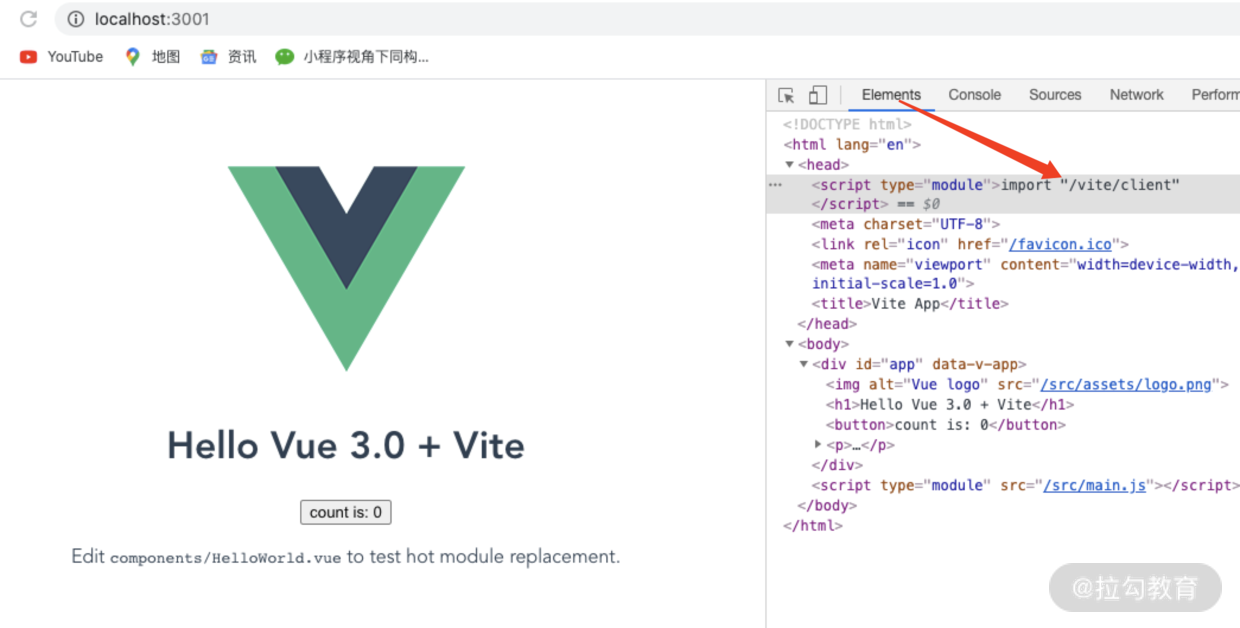Follow the /favicon.ico link
This screenshot has height=628, width=1240.
[x=1060, y=245]
